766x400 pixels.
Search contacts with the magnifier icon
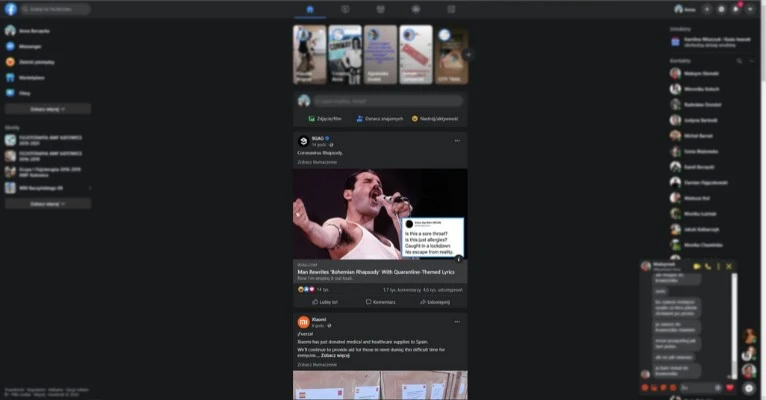pyautogui.click(x=739, y=61)
